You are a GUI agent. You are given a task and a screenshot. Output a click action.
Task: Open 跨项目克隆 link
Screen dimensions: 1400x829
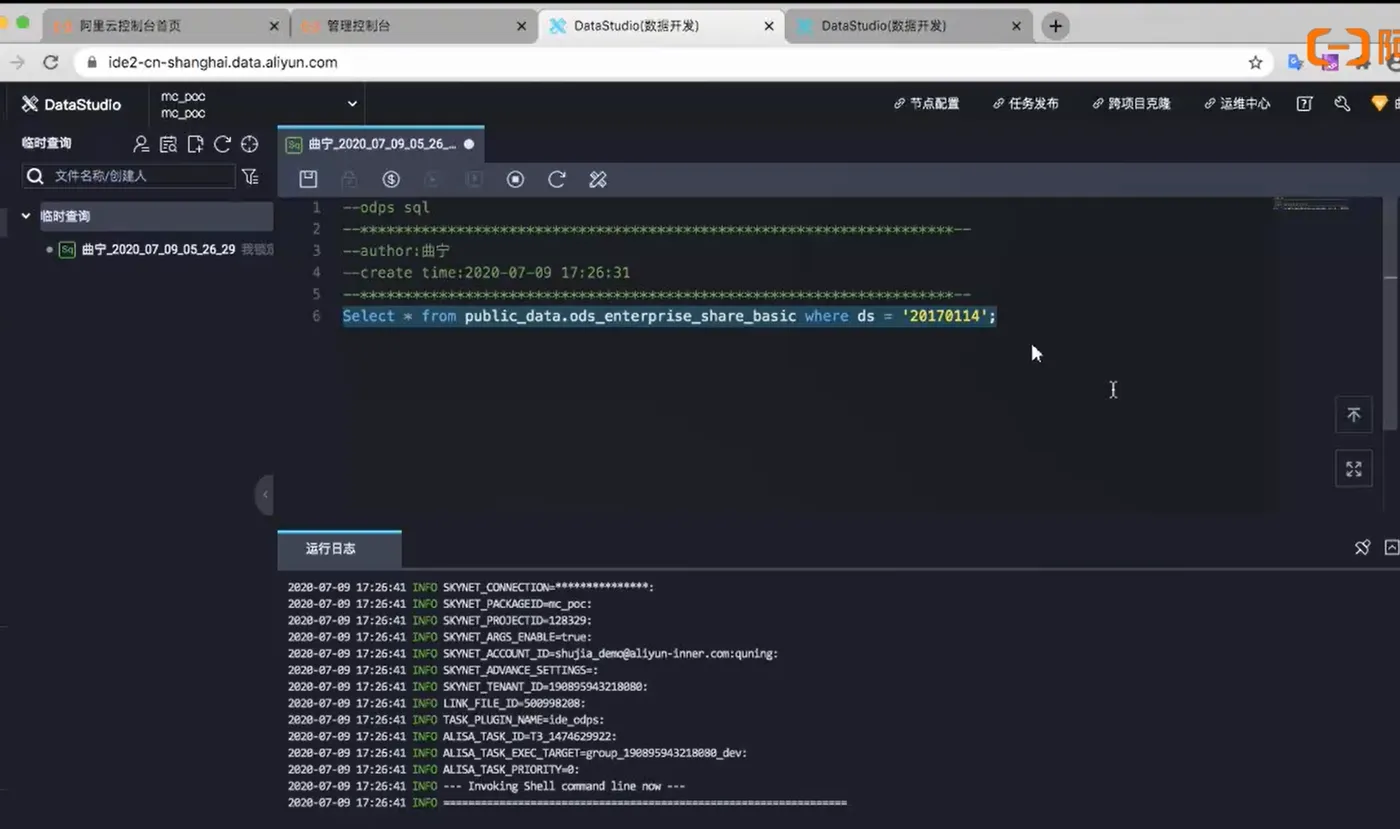click(x=1131, y=103)
